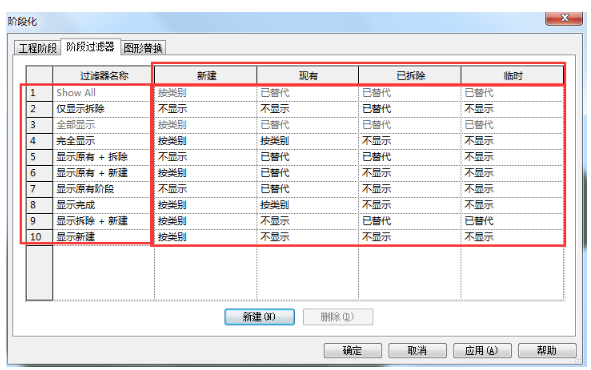Image resolution: width=591 pixels, height=370 pixels.
Task: Click row header number 1
Action: point(39,93)
